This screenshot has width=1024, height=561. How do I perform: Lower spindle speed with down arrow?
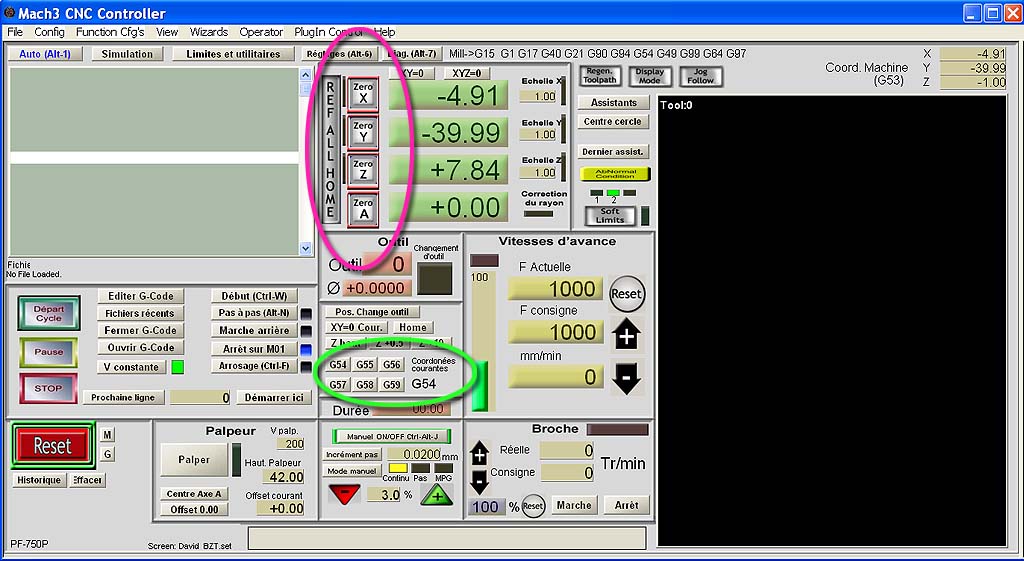point(479,482)
